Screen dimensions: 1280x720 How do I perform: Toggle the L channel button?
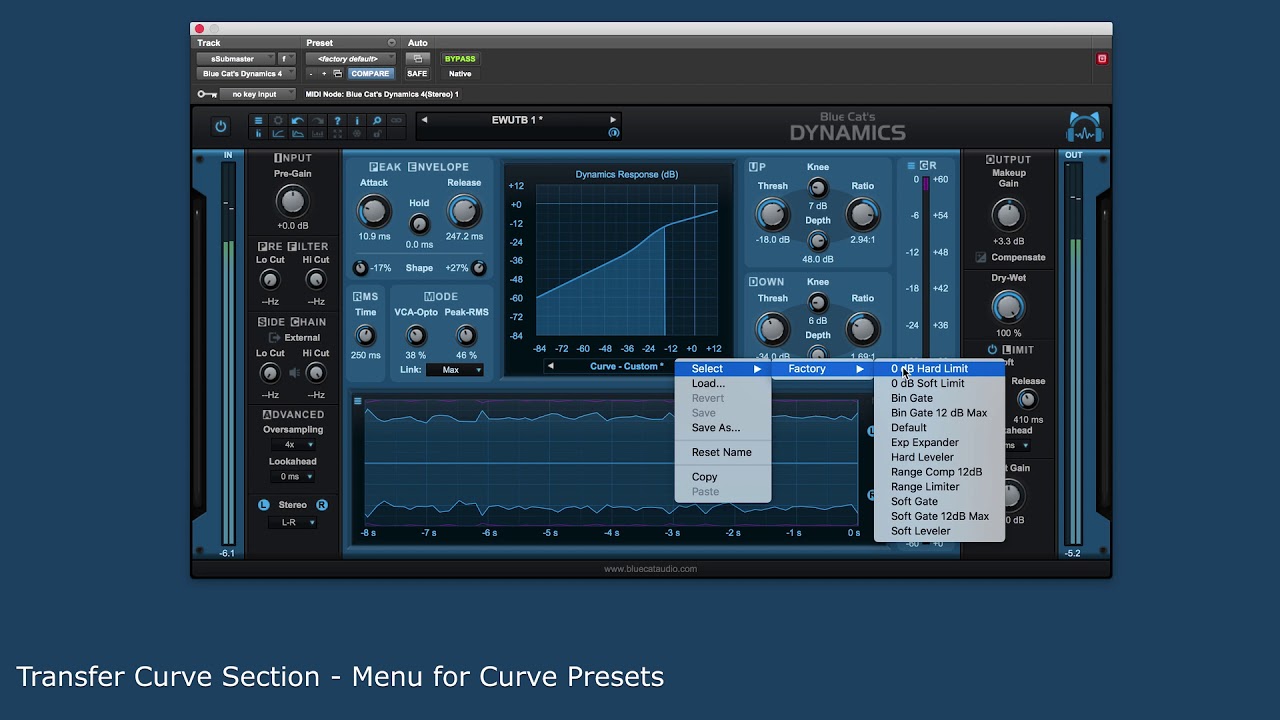click(263, 505)
